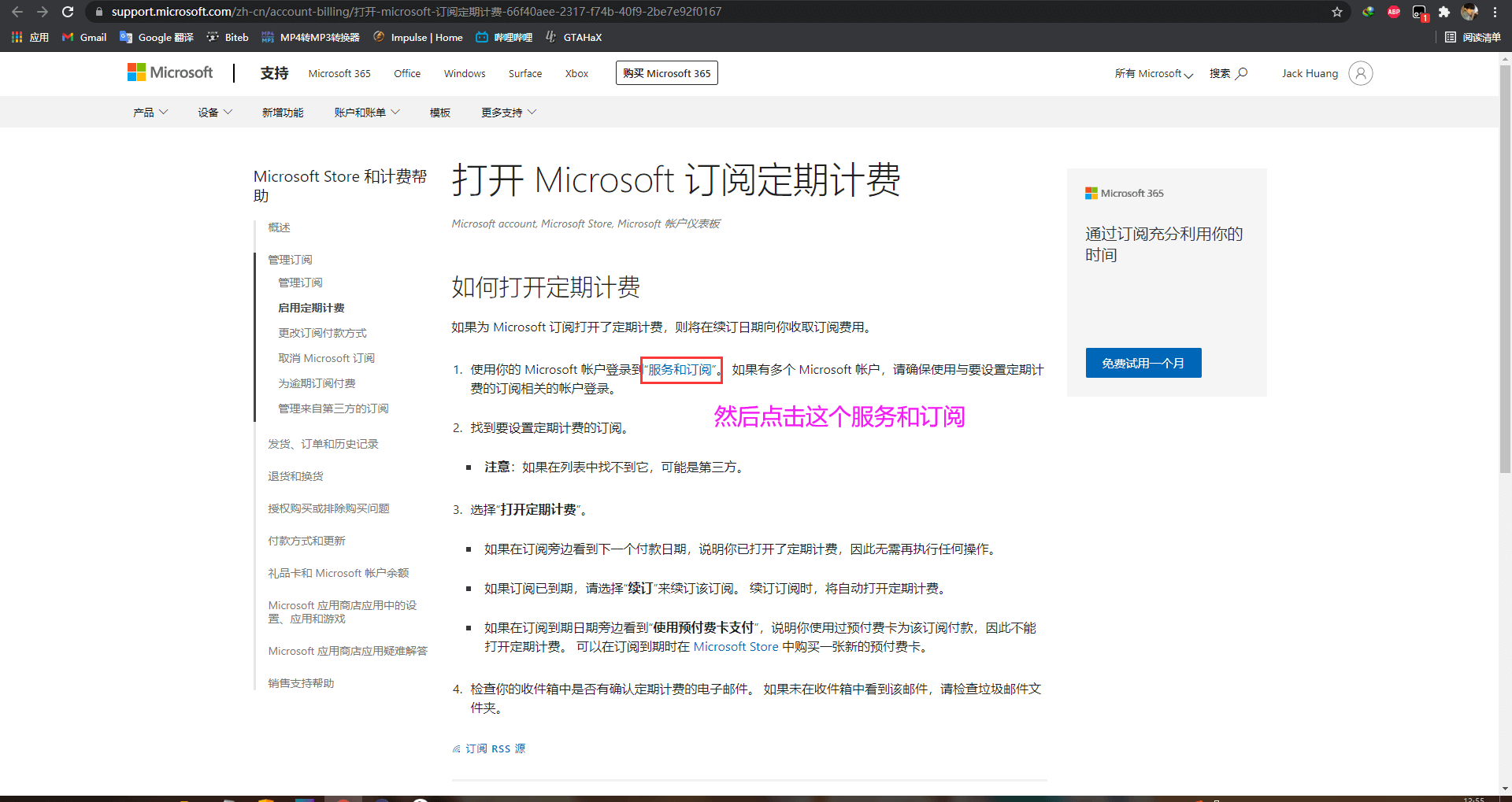Open the Gmail bookmark
Screen dimensions: 1512x802
[84, 37]
